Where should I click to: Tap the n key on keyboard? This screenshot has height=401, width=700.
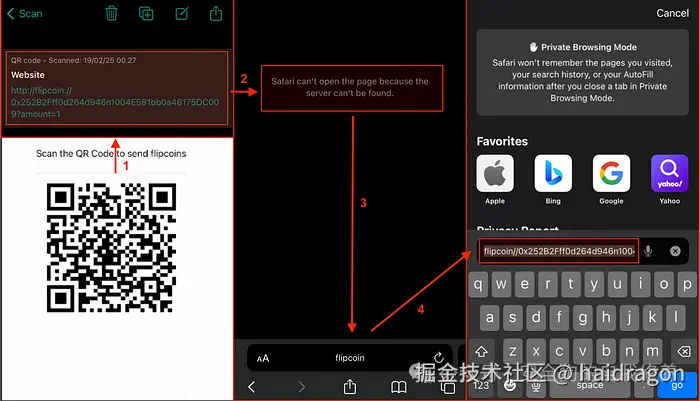click(x=629, y=351)
